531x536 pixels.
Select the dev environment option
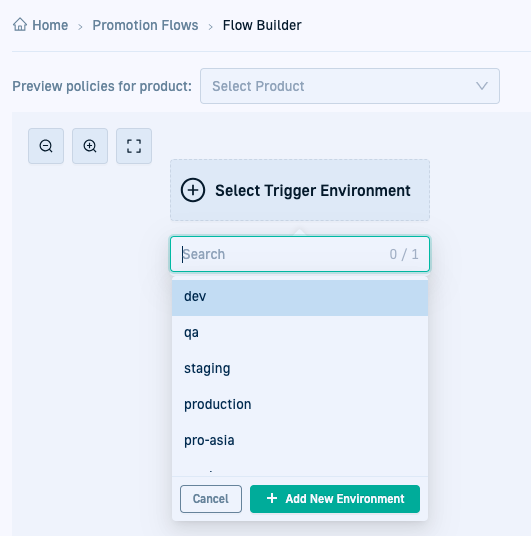[x=300, y=296]
